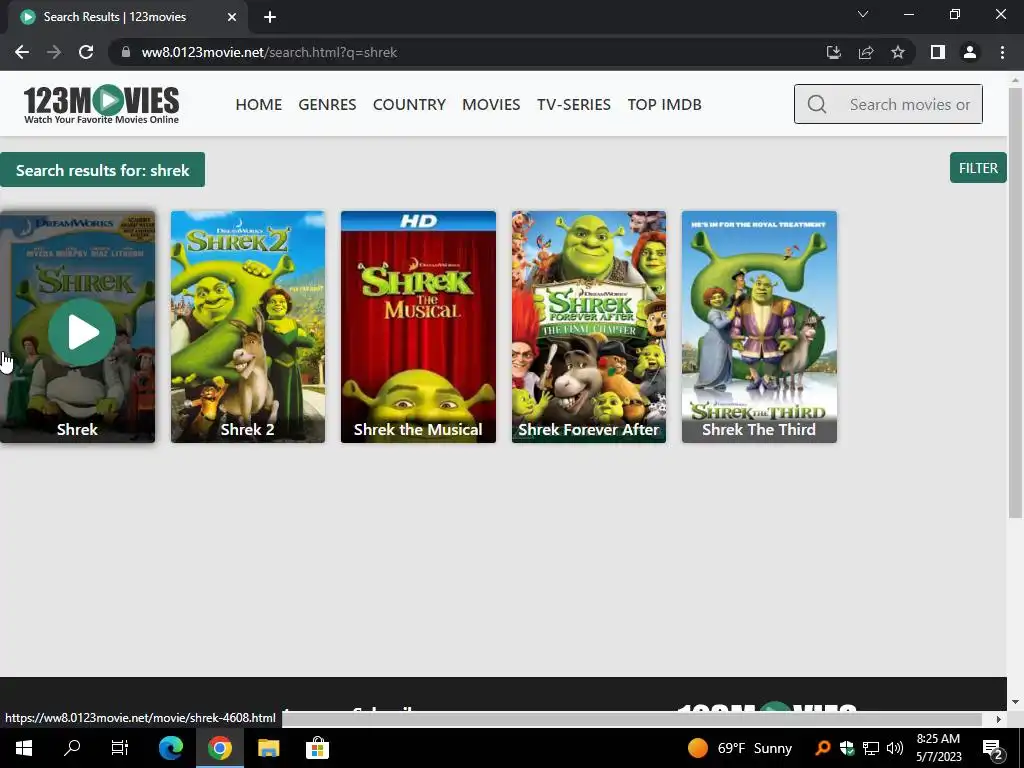Image resolution: width=1024 pixels, height=768 pixels.
Task: Open the clock showing 8:25 AM
Action: [938, 748]
